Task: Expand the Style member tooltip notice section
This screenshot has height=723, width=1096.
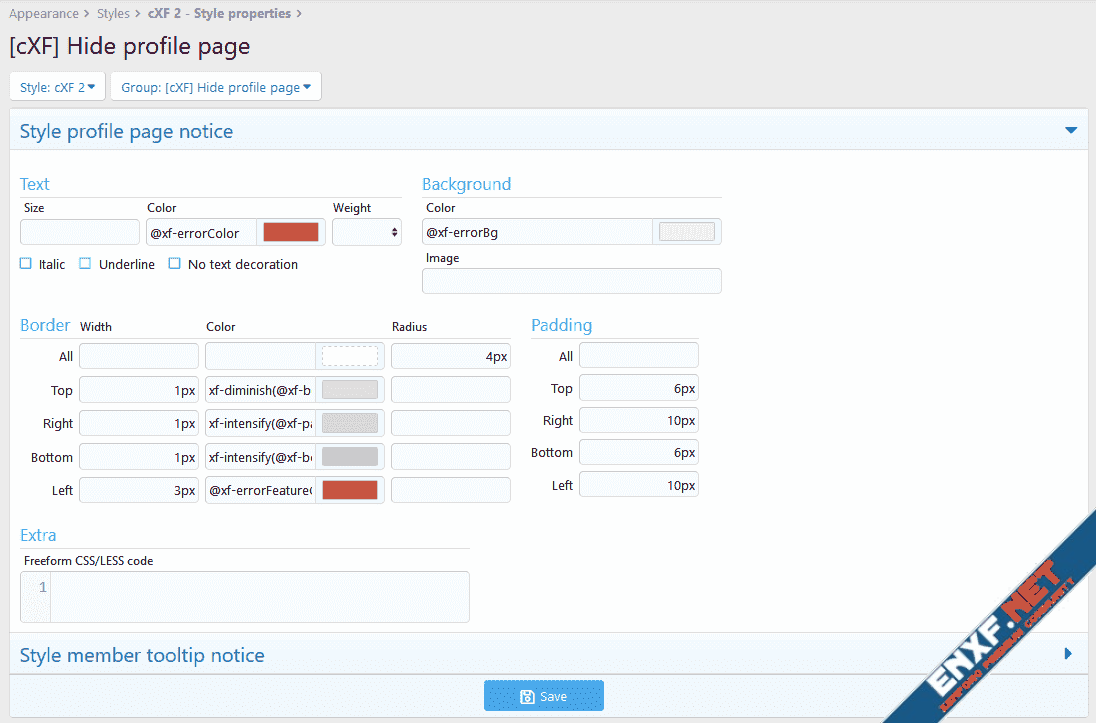Action: [1068, 655]
